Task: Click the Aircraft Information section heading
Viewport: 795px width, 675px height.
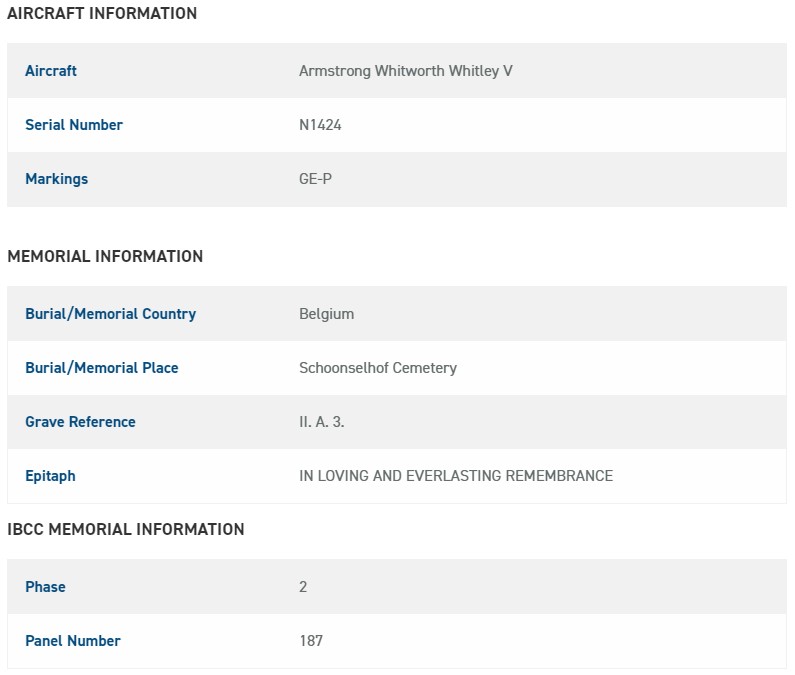Action: 102,14
